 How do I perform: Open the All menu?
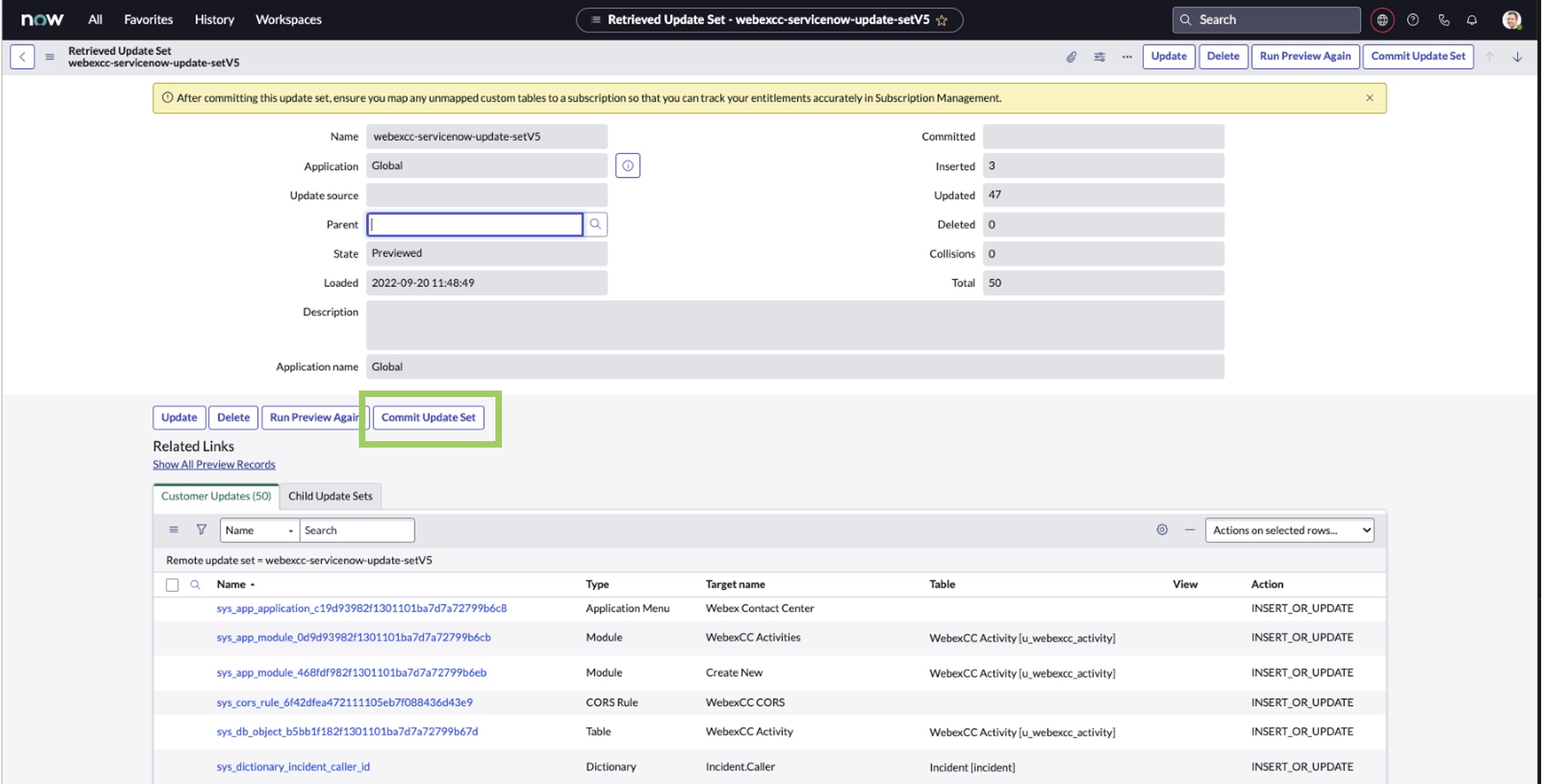[x=95, y=20]
